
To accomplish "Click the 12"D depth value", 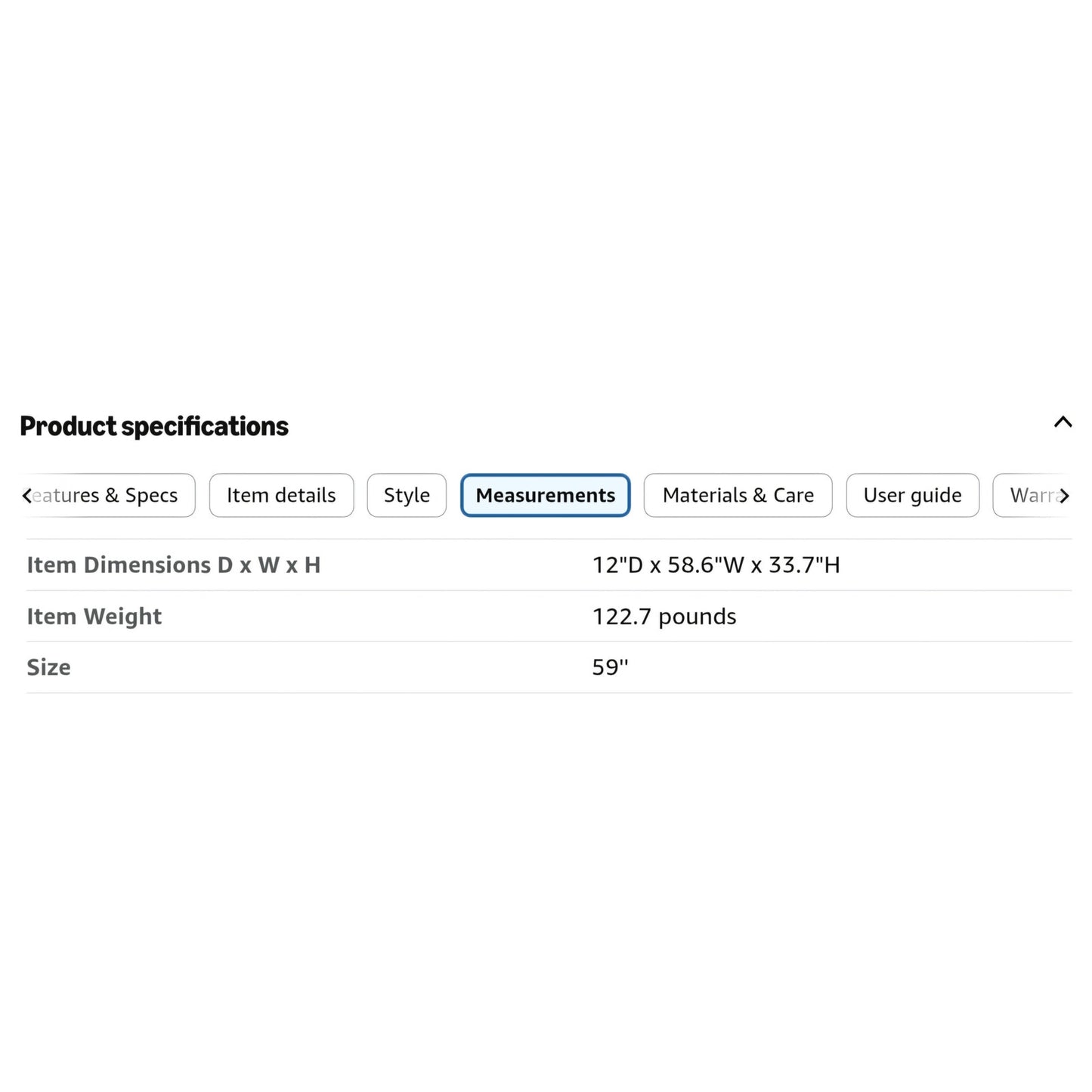I will coord(617,565).
